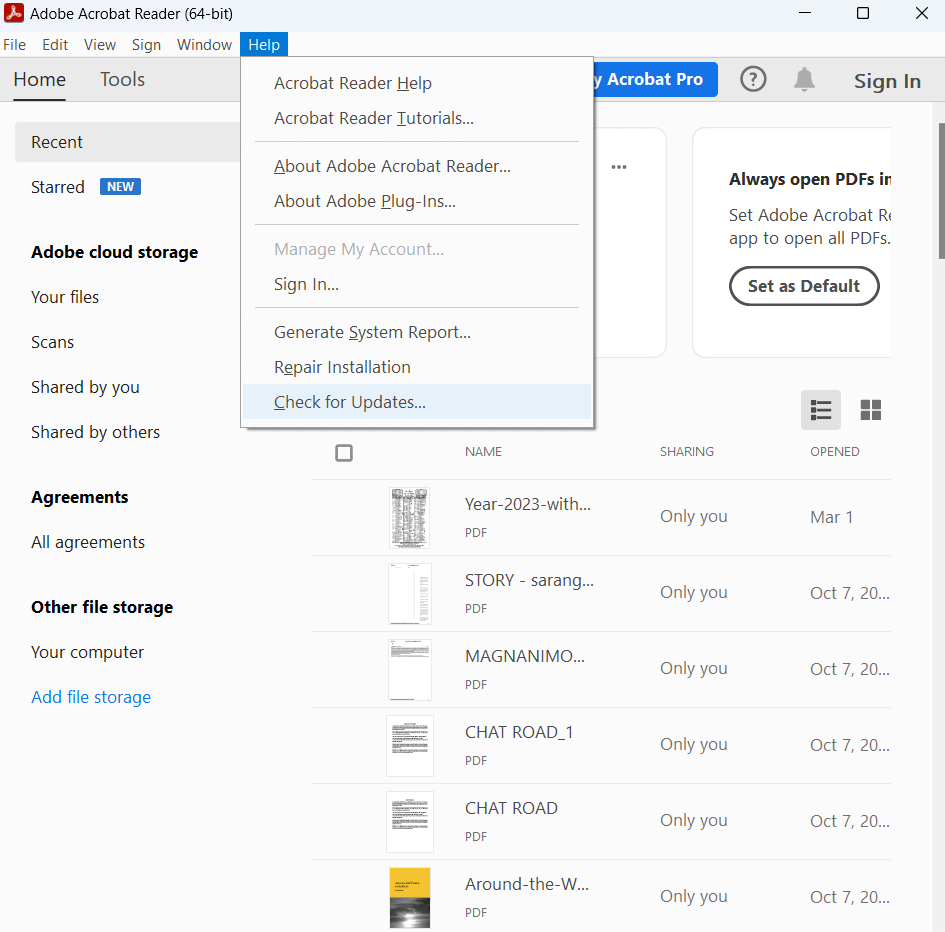Open Your files in cloud storage
Image resolution: width=945 pixels, height=932 pixels.
[65, 297]
